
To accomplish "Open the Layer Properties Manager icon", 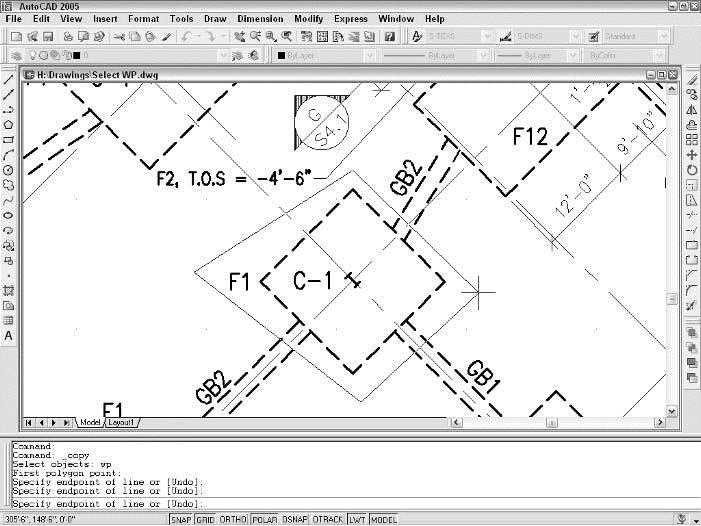I will click(x=17, y=55).
